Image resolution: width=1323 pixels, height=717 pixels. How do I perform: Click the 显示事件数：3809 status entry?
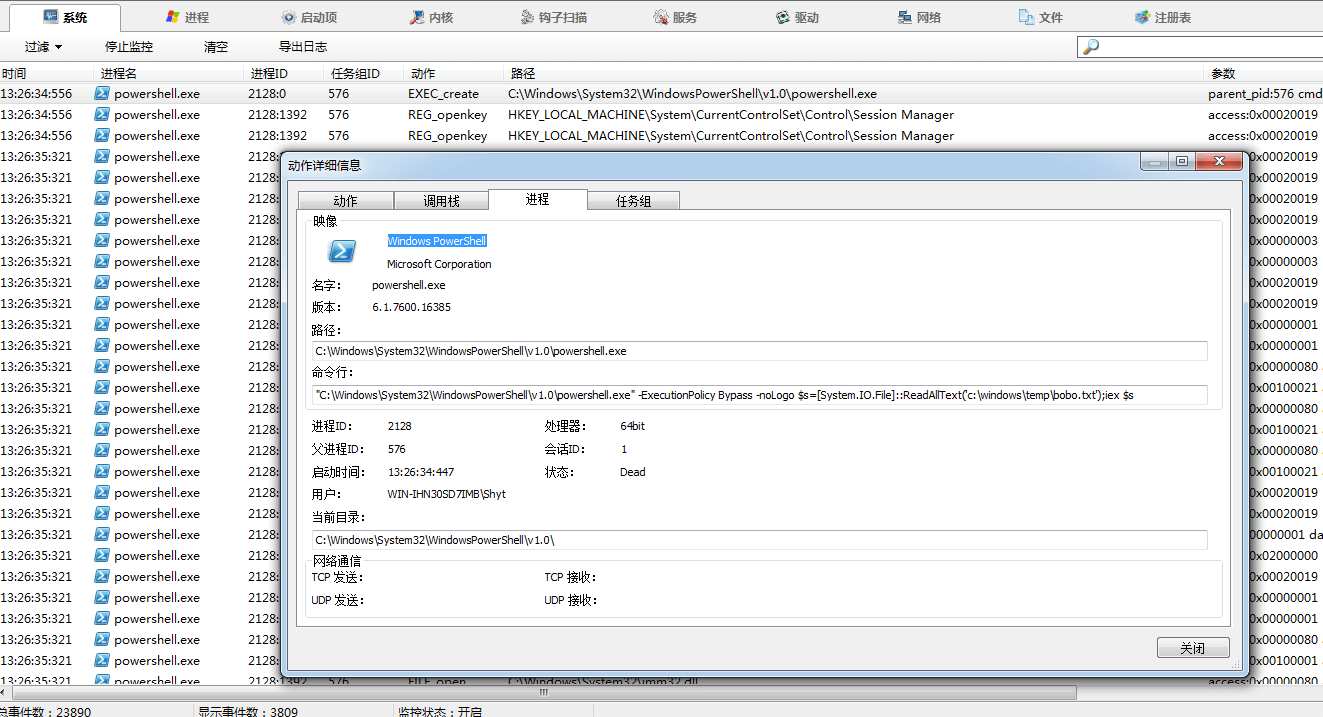pos(247,711)
